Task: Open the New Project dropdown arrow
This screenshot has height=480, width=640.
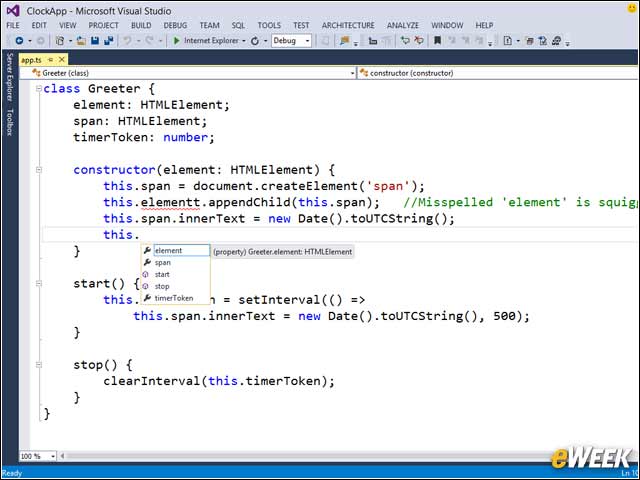Action: coord(70,41)
